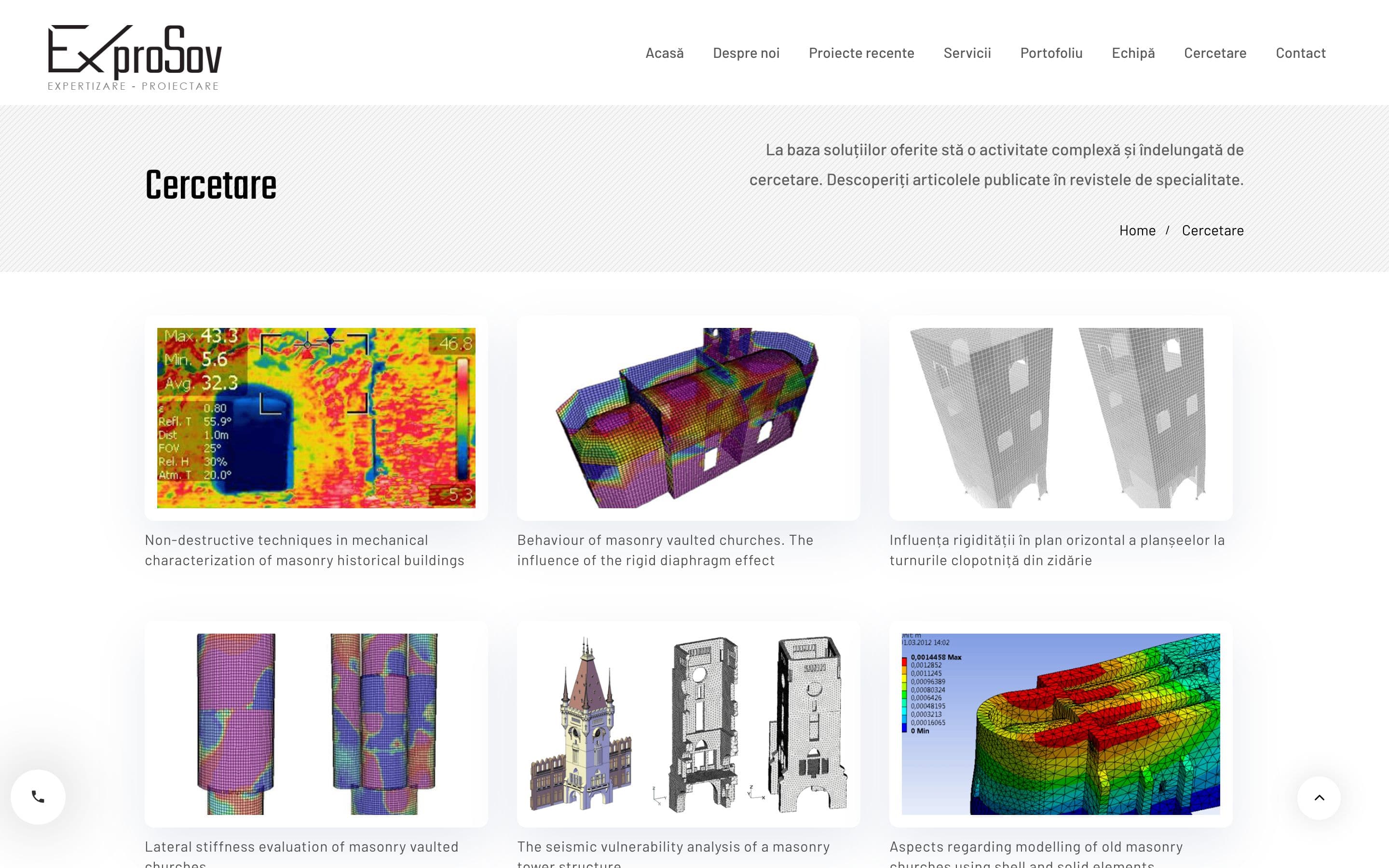
Task: Click the ExproSov logo
Action: click(x=135, y=57)
